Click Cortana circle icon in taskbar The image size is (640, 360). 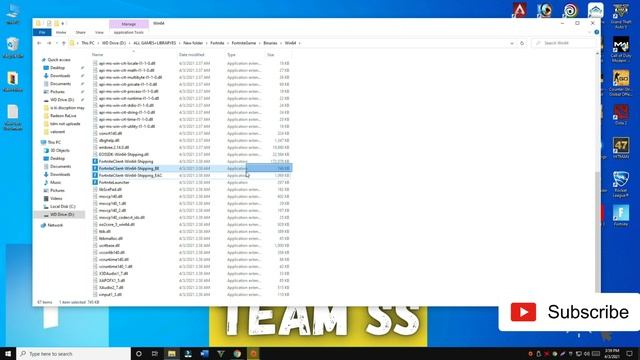click(x=139, y=353)
